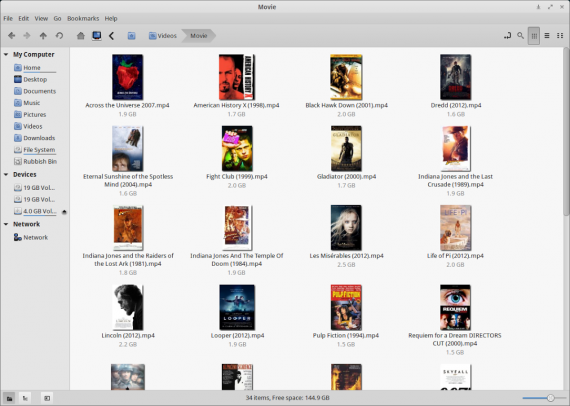Screen dimensions: 570x406
Task: Click the forward navigation arrow
Action: pyautogui.click(x=27, y=36)
